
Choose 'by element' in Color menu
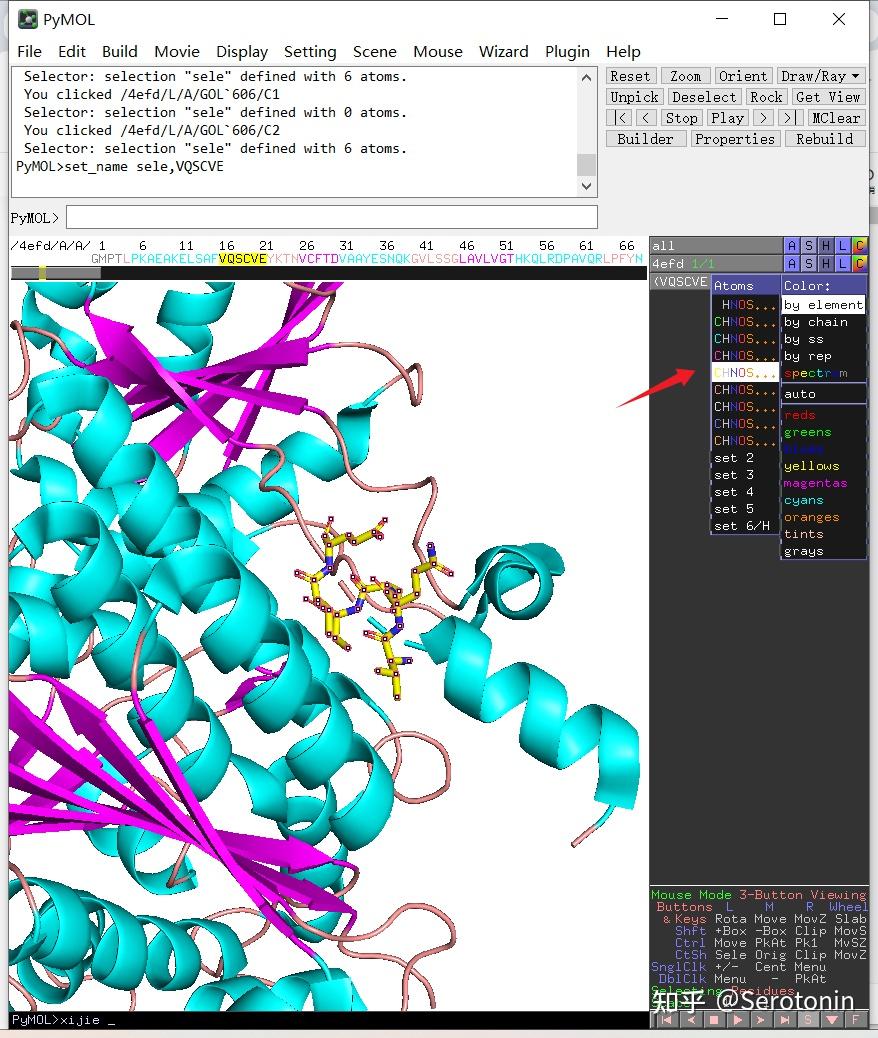click(x=823, y=305)
